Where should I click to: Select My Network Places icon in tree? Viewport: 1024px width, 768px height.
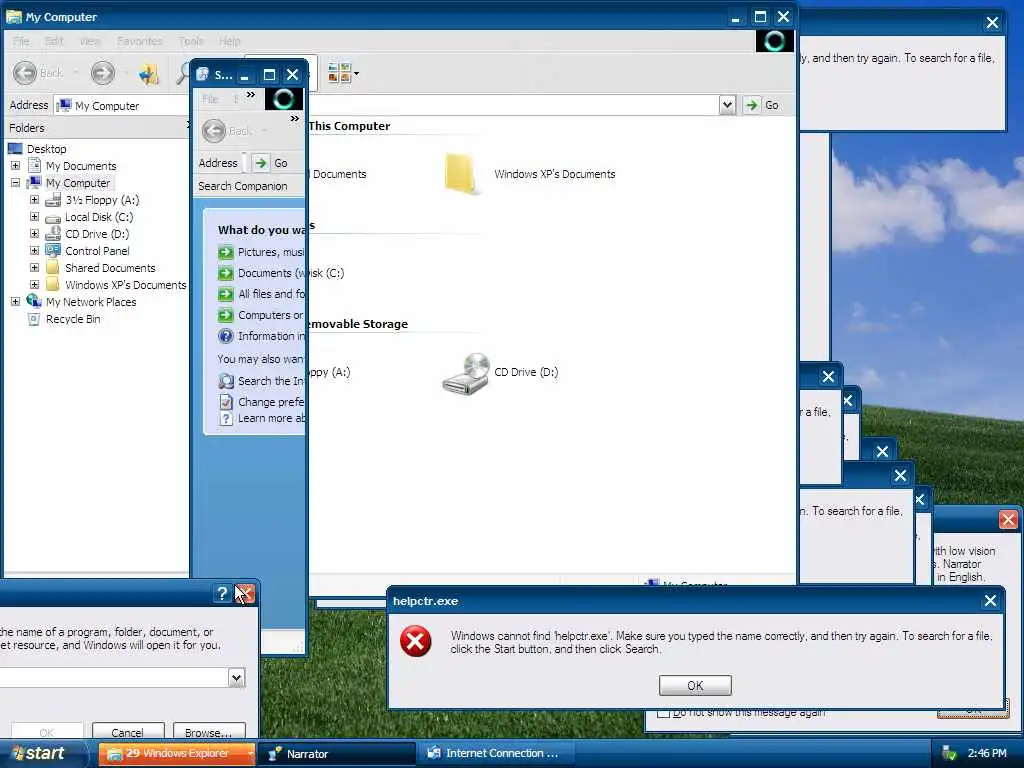(34, 301)
